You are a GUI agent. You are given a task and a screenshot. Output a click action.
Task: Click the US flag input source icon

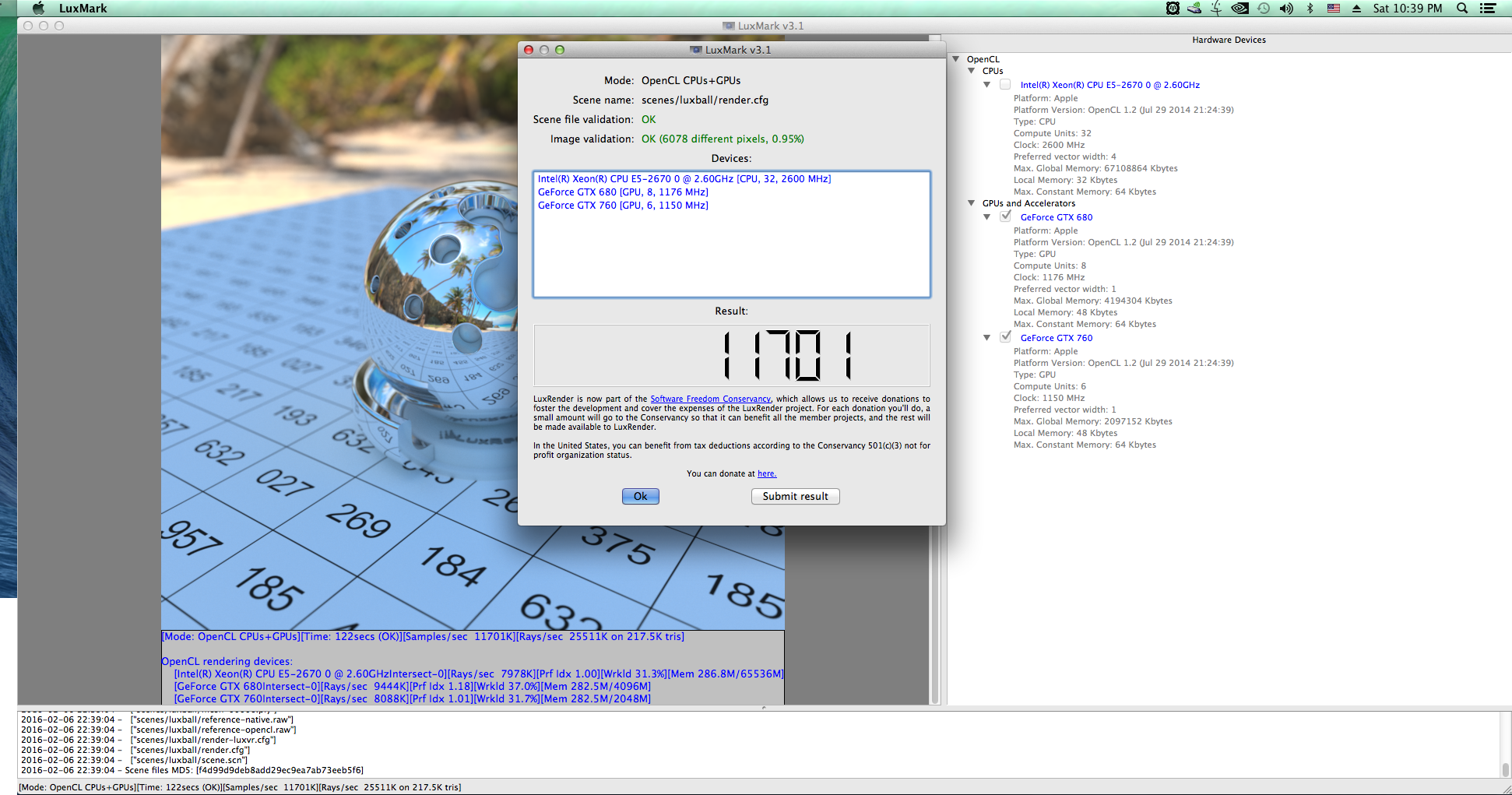(1334, 9)
